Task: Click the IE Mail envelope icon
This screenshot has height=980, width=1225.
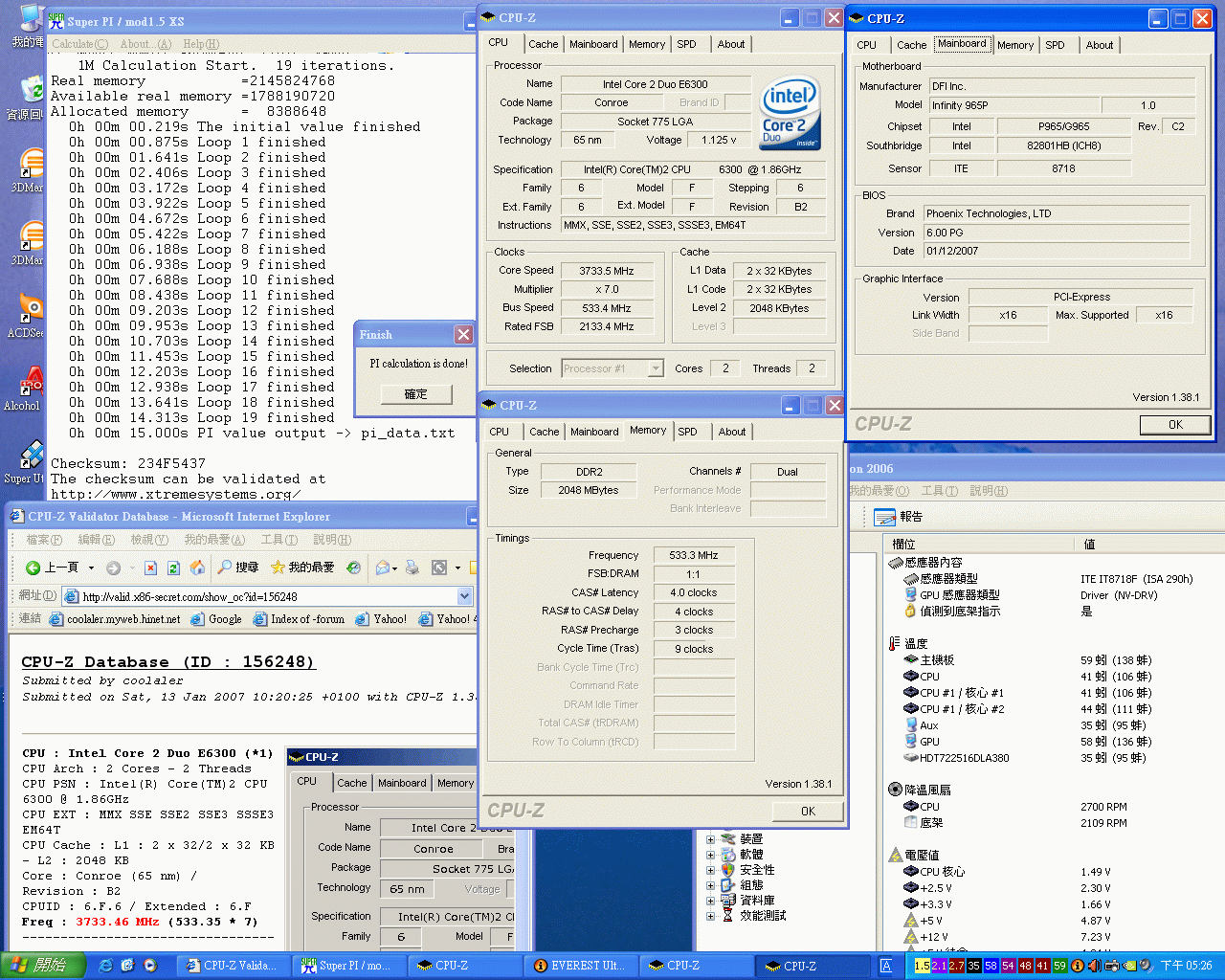Action: pyautogui.click(x=383, y=568)
